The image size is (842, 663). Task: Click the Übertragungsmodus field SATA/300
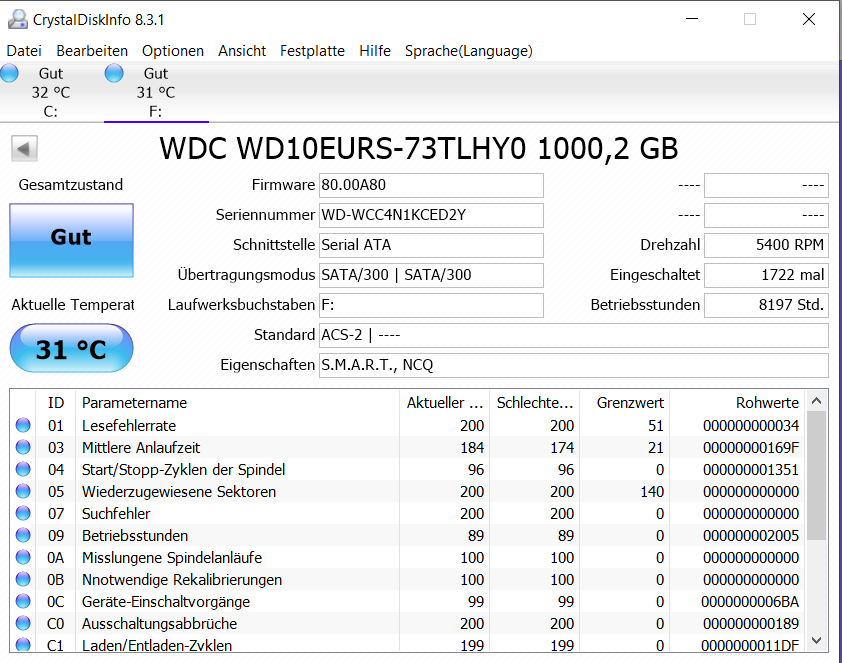[x=431, y=275]
